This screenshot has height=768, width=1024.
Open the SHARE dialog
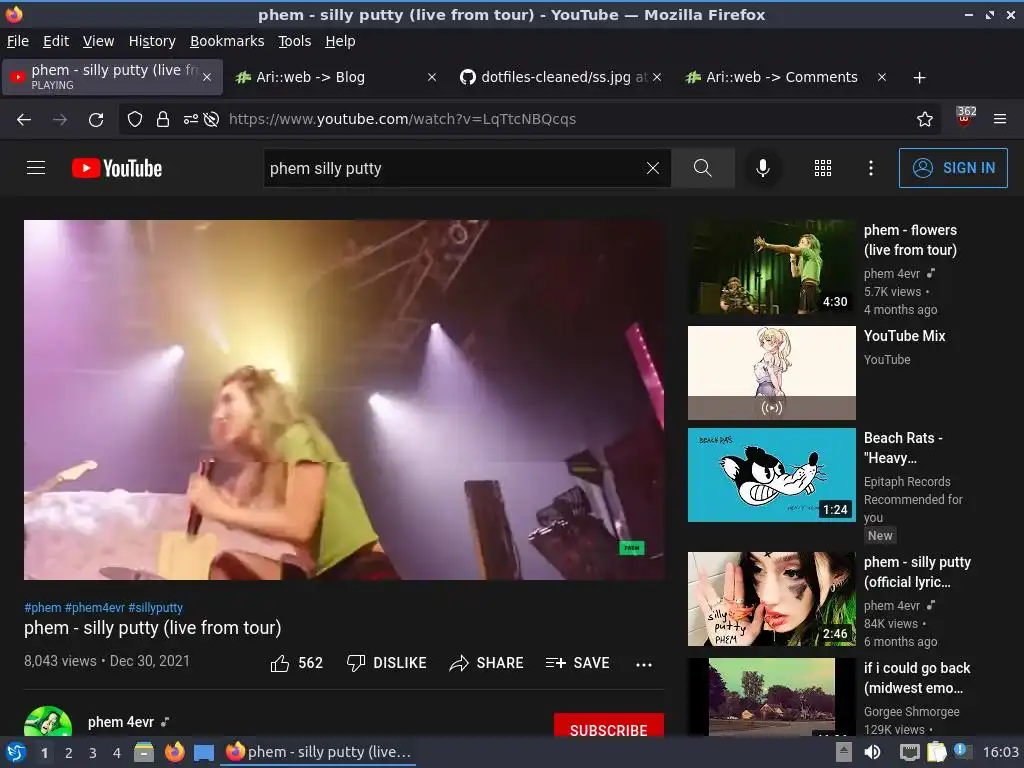[487, 663]
